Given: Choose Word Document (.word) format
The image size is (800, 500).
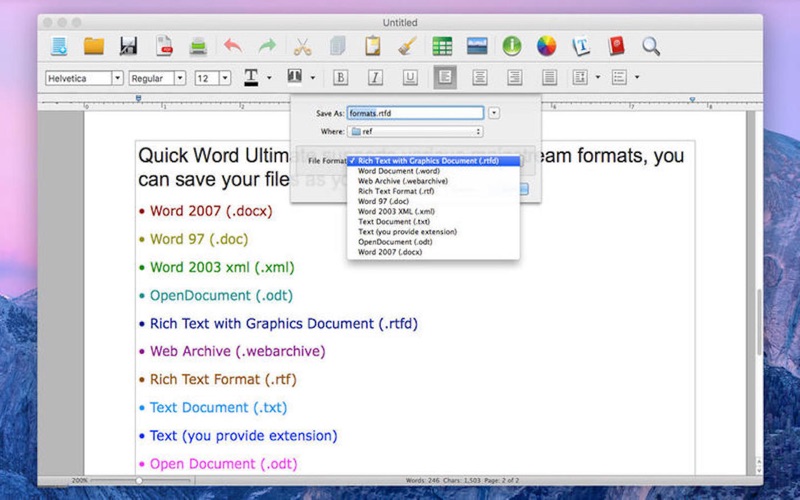Looking at the screenshot, I should tap(434, 171).
